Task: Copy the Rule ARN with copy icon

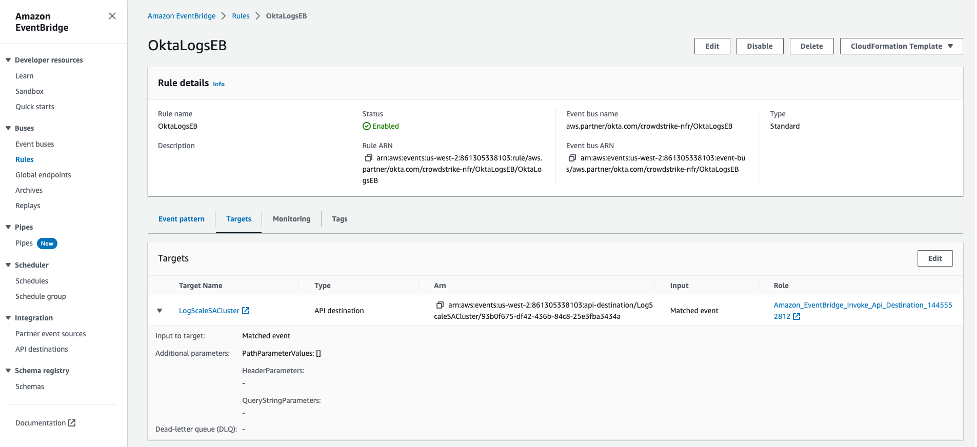Action: pos(368,158)
